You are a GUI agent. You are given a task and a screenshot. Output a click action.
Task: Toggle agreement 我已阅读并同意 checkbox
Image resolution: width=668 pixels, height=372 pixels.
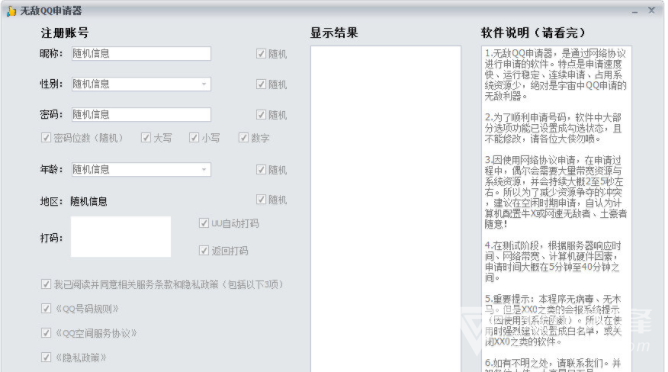point(46,284)
